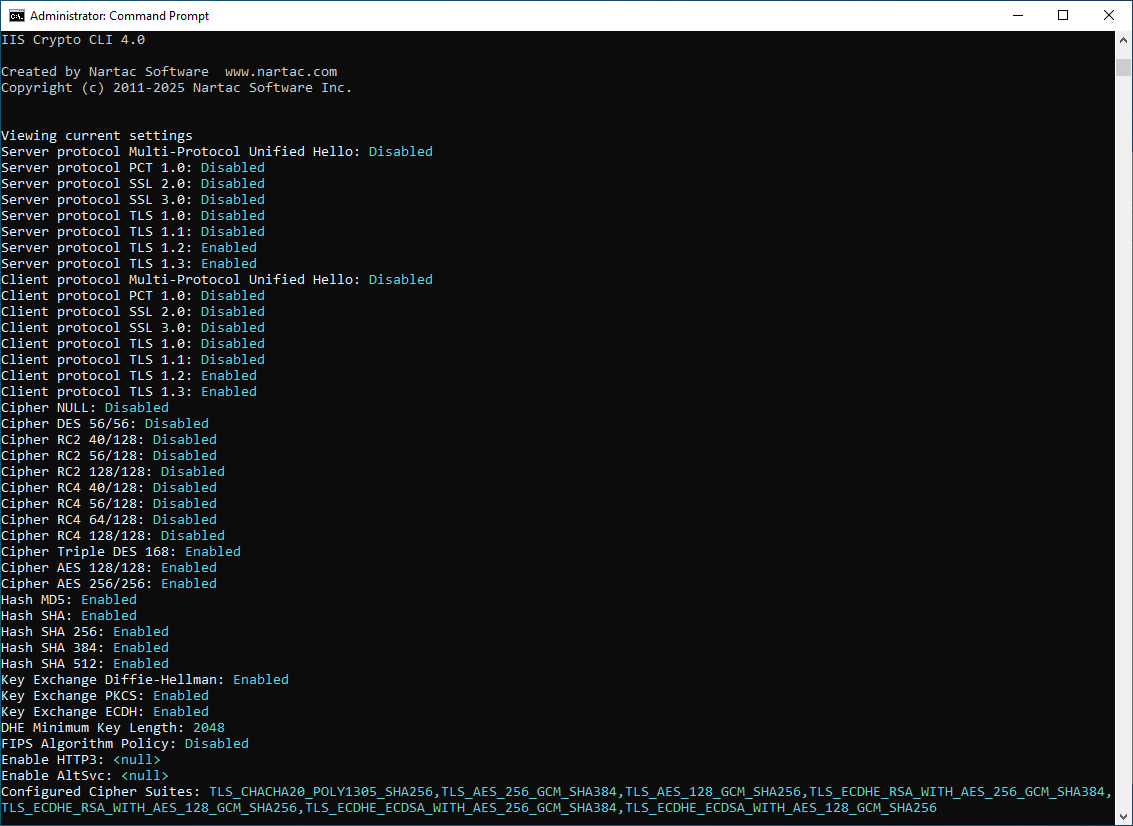Click the 'Key Exchange Diffie-Hellman' line
1133x826 pixels.
[x=145, y=680]
